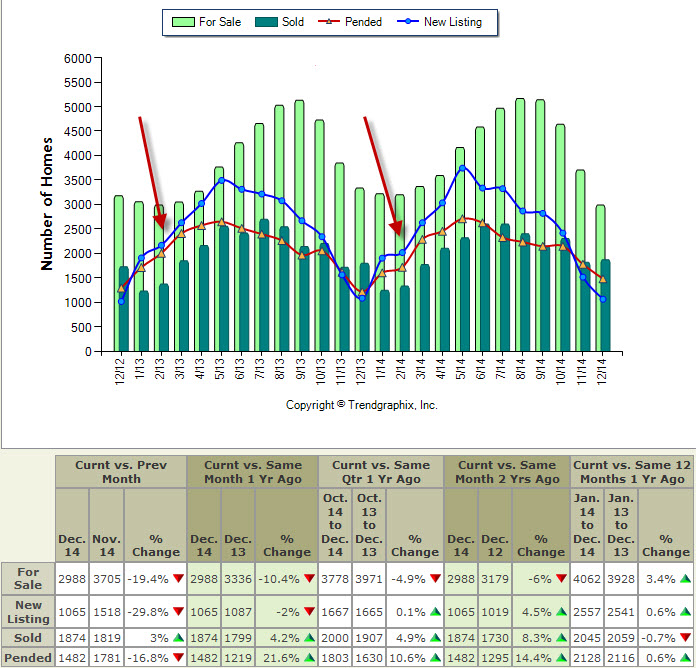696x668 pixels.
Task: Click the Sold value 1730
Action: pyautogui.click(x=495, y=638)
